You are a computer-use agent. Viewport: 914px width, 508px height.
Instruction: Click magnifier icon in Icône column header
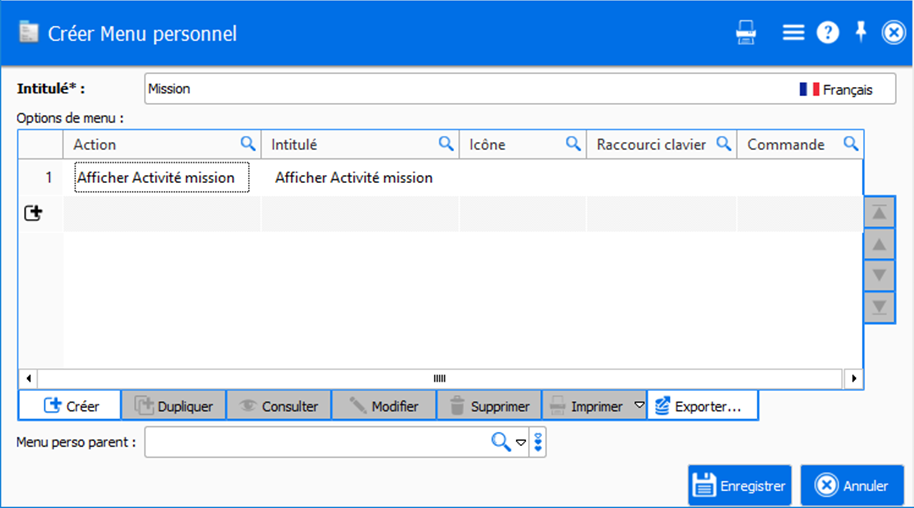point(573,144)
